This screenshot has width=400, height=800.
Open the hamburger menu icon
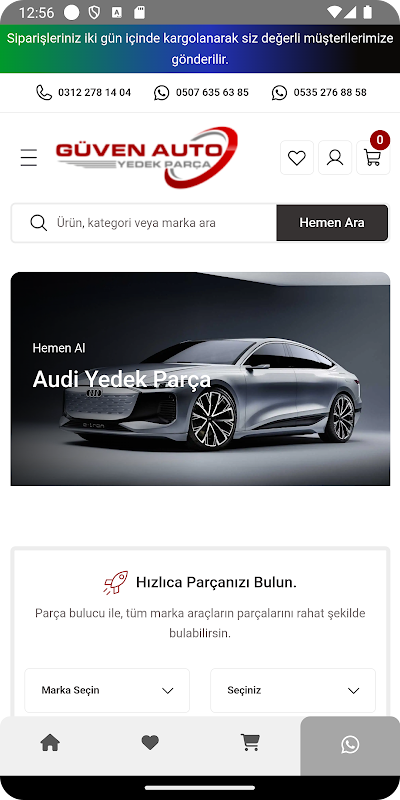[x=29, y=158]
